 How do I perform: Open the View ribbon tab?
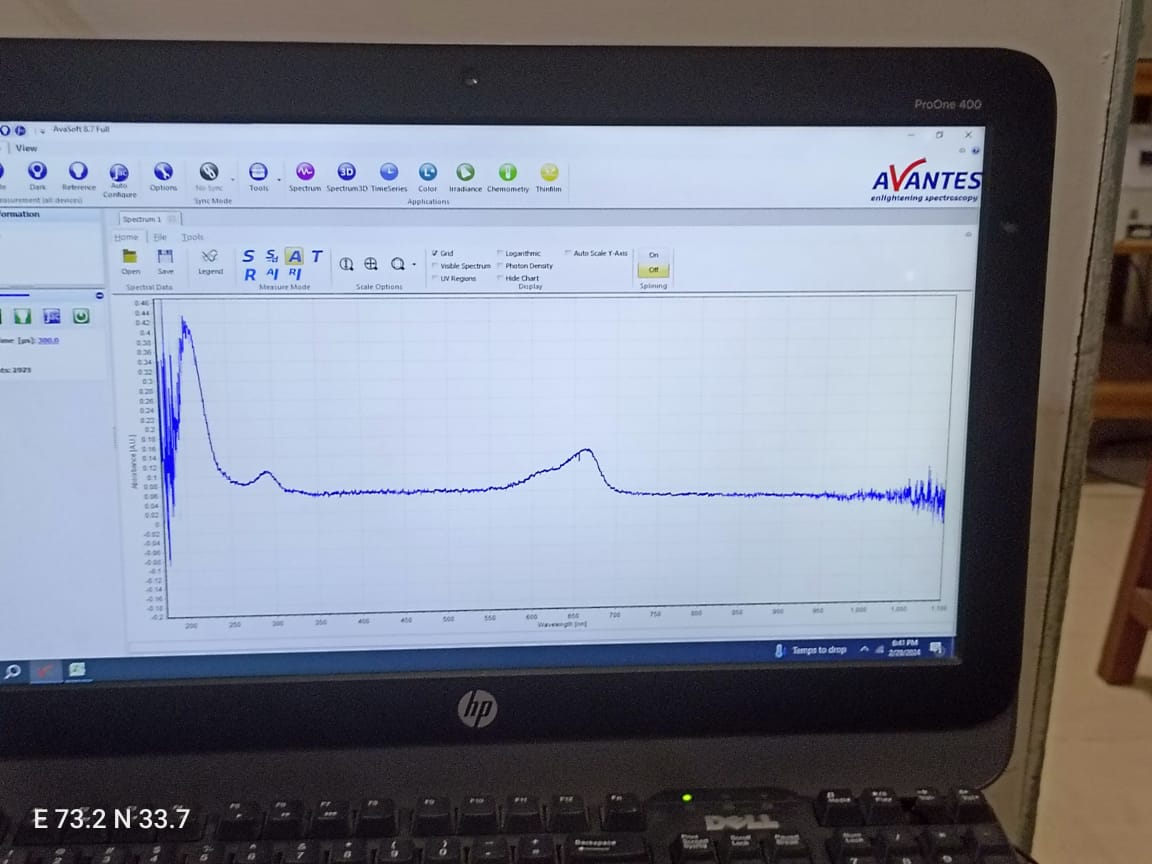pos(26,148)
